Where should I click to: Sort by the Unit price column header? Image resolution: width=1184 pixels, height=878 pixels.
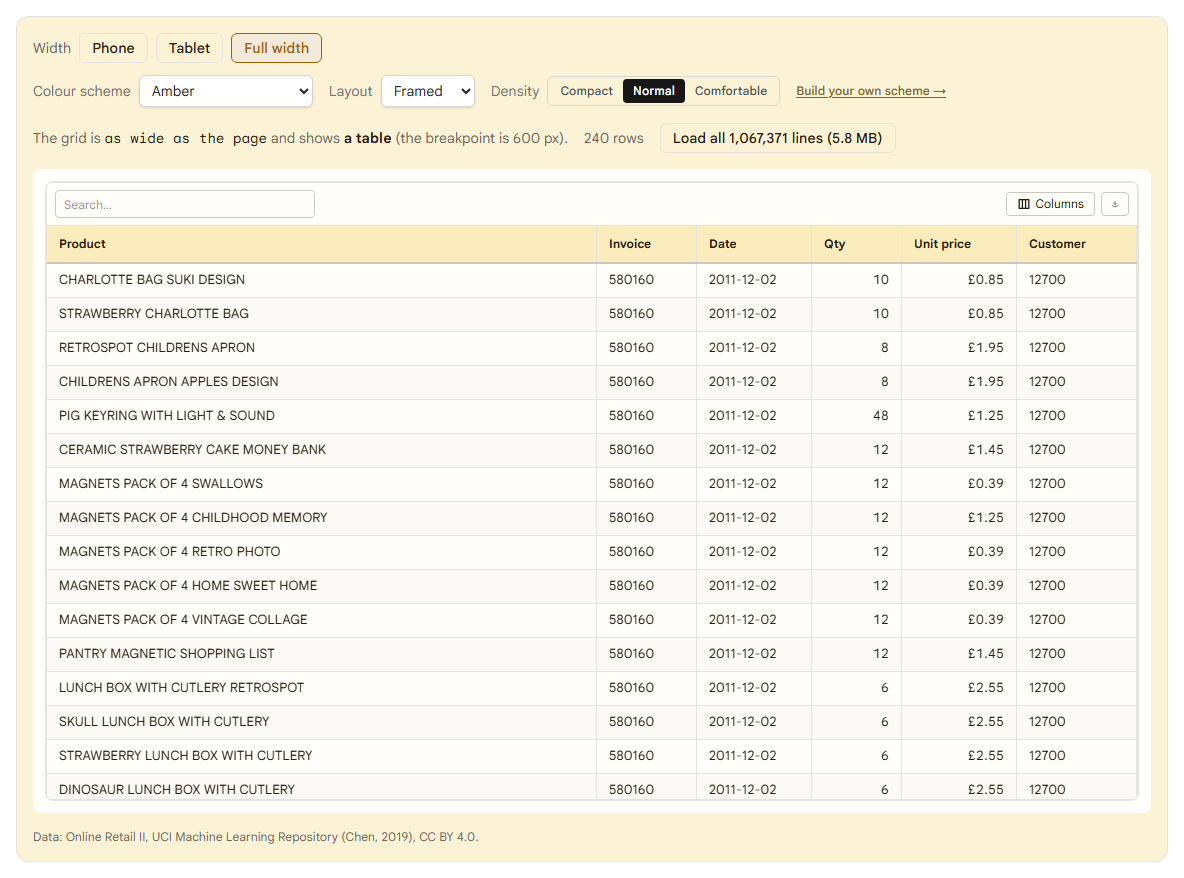point(959,244)
